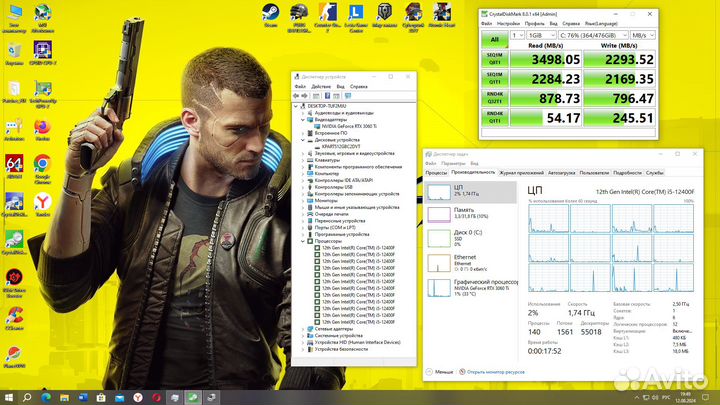Run SEQ1M Q1T1 test button
The width and height of the screenshot is (720, 405).
(495, 79)
